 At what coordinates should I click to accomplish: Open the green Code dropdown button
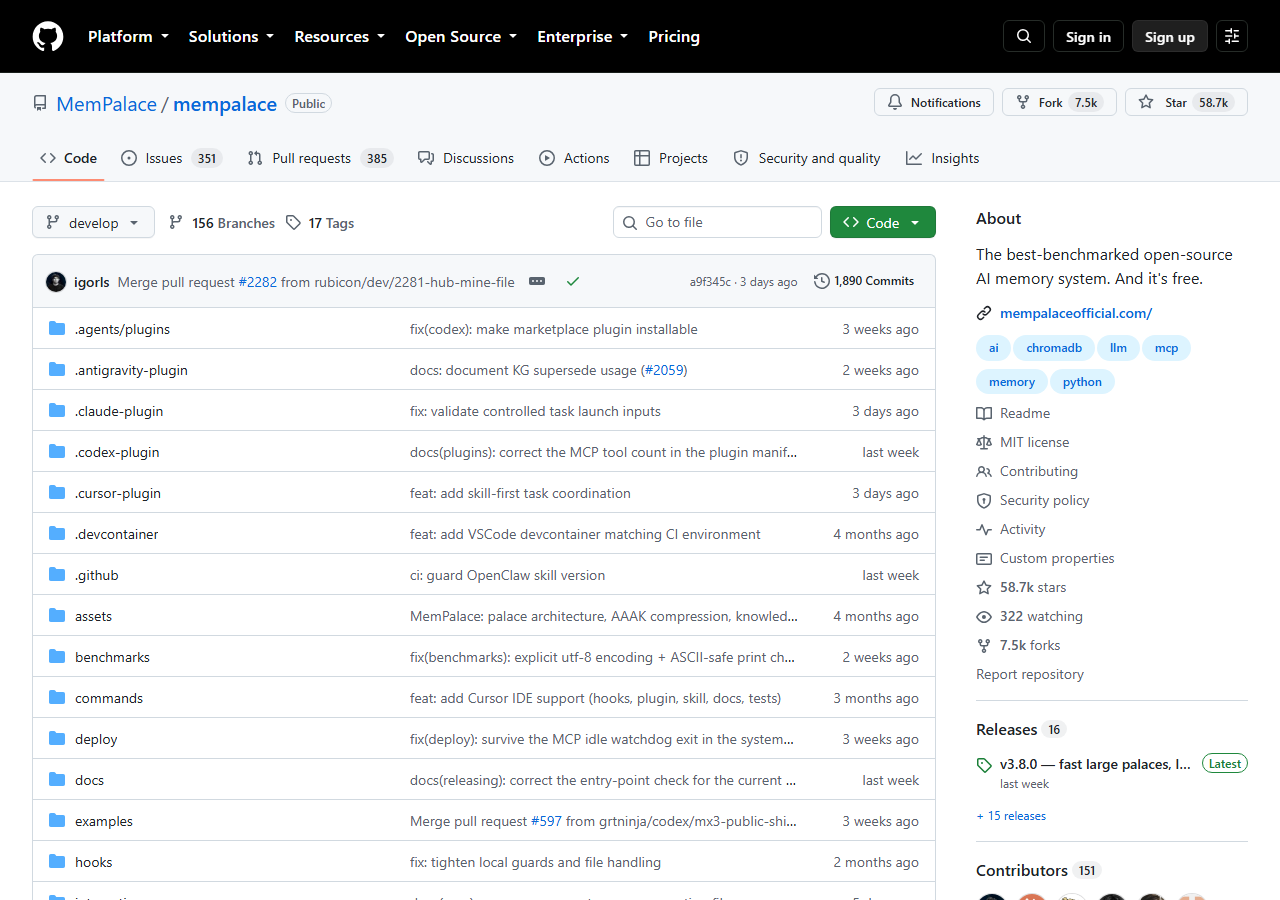tap(883, 222)
